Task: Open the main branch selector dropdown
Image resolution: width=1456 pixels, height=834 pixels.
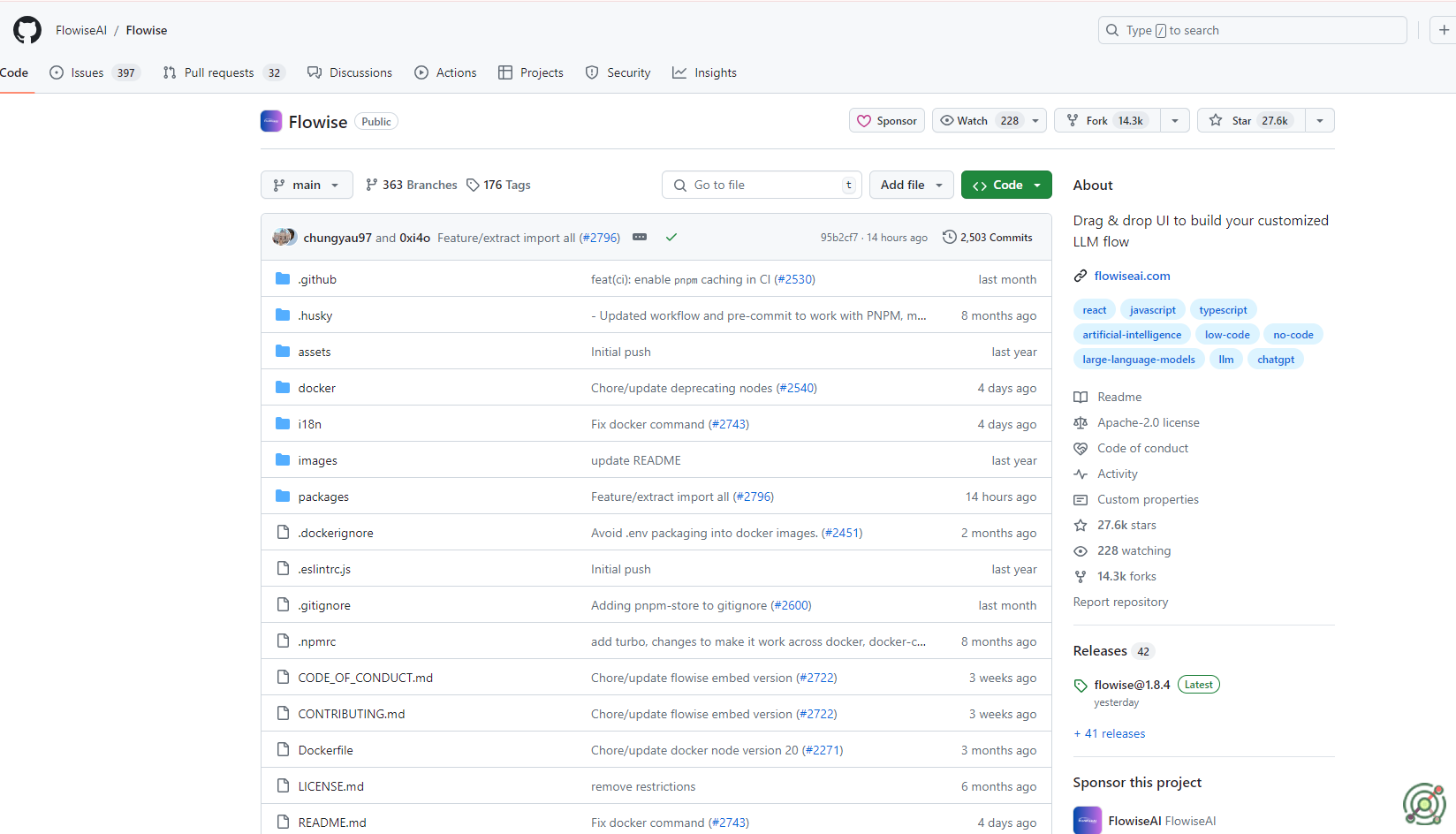Action: pos(307,185)
